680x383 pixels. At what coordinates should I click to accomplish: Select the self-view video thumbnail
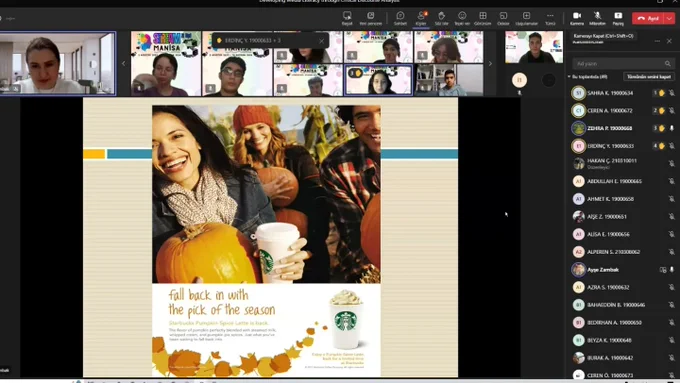(534, 47)
